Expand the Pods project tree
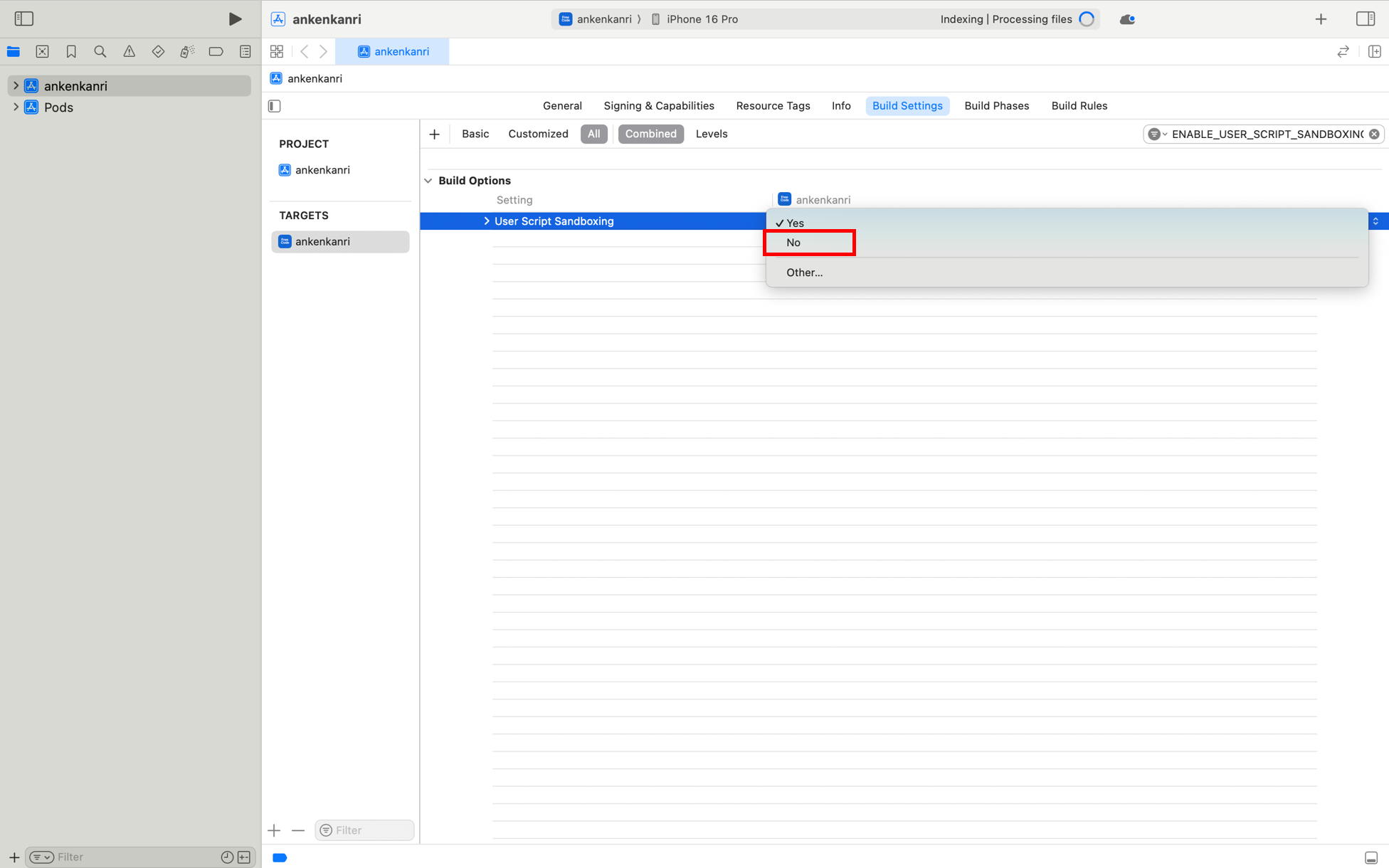Viewport: 1389px width, 868px height. (16, 107)
